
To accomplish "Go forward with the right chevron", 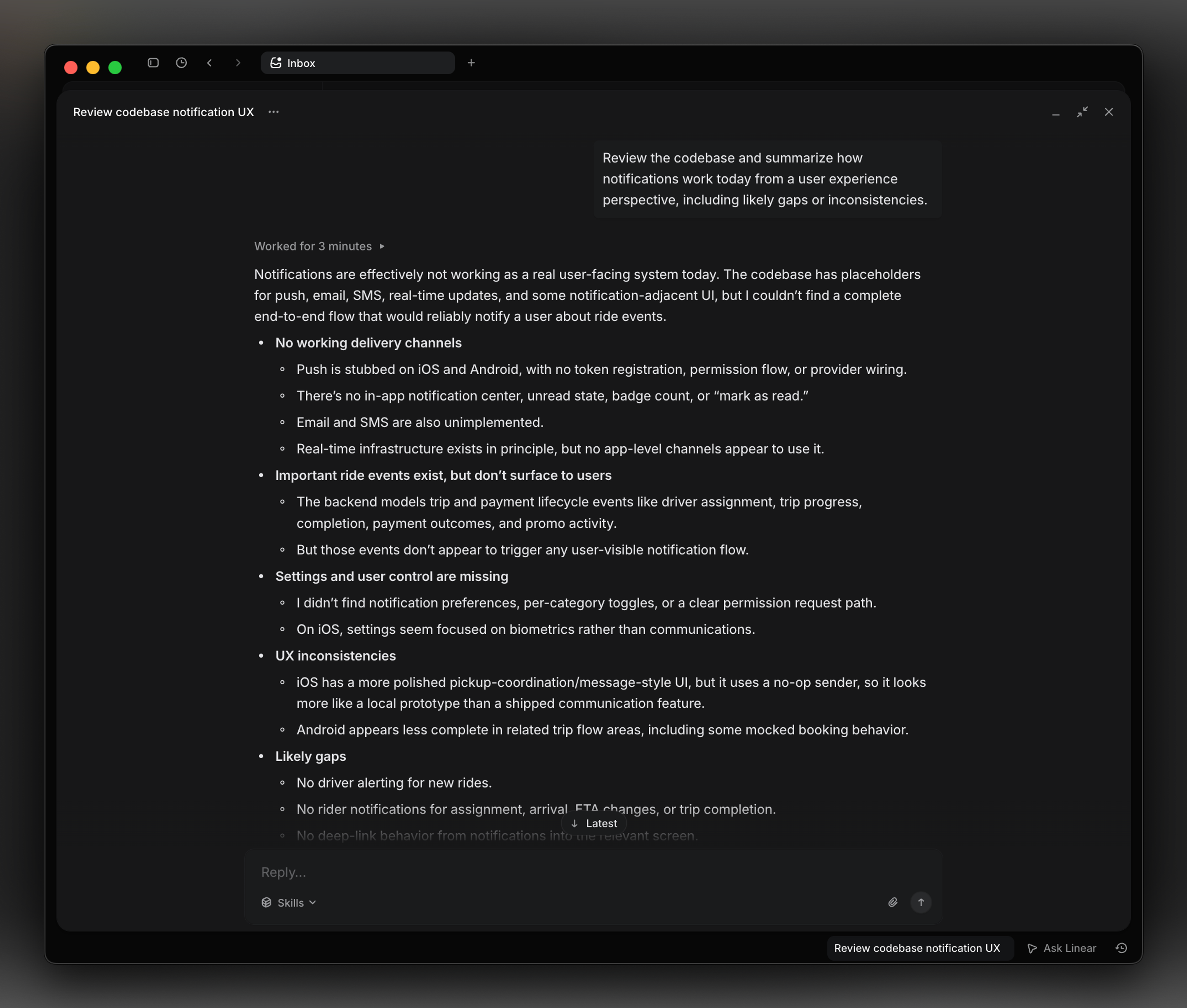I will tap(238, 63).
